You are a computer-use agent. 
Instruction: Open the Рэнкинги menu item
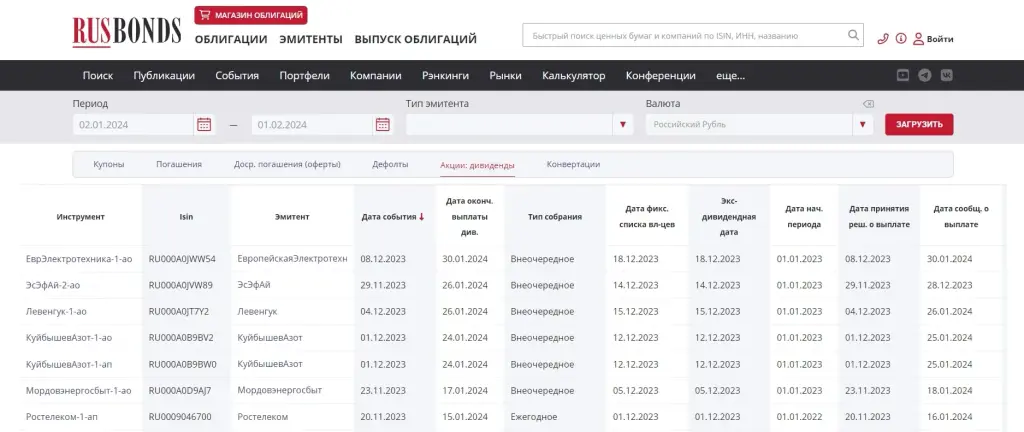coord(445,76)
